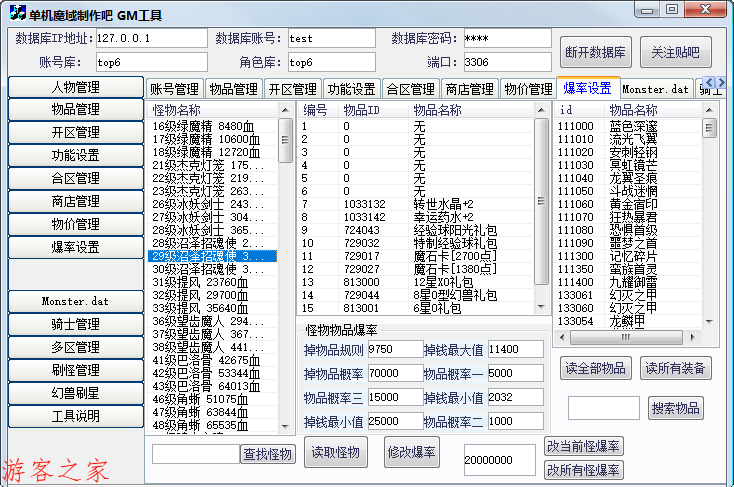
Task: Switch to the 账号管理 tab
Action: [x=175, y=89]
